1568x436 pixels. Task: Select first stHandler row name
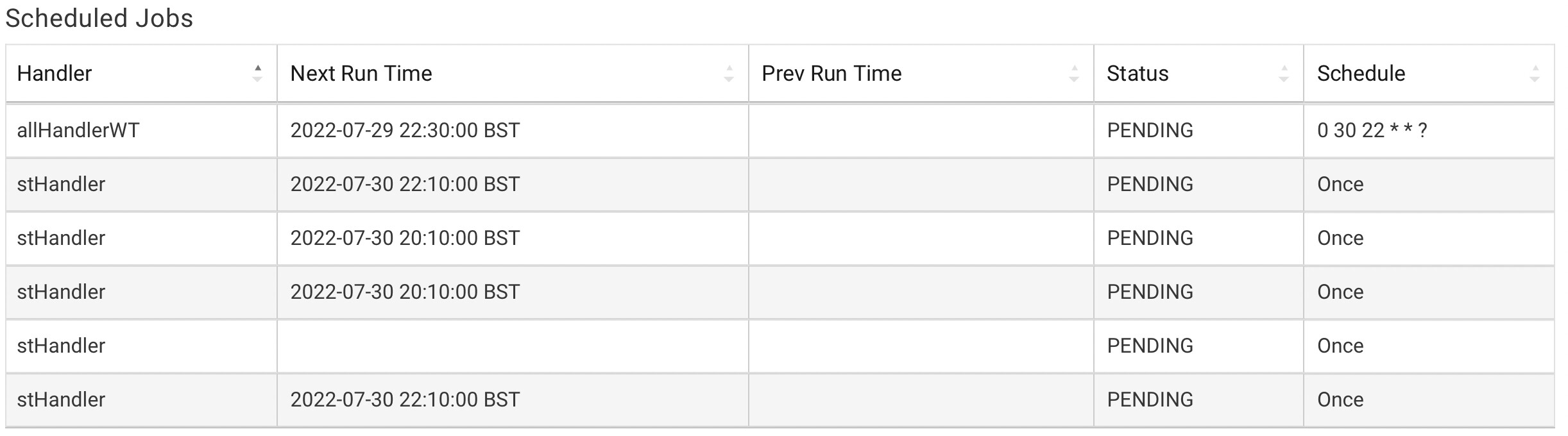pos(61,184)
